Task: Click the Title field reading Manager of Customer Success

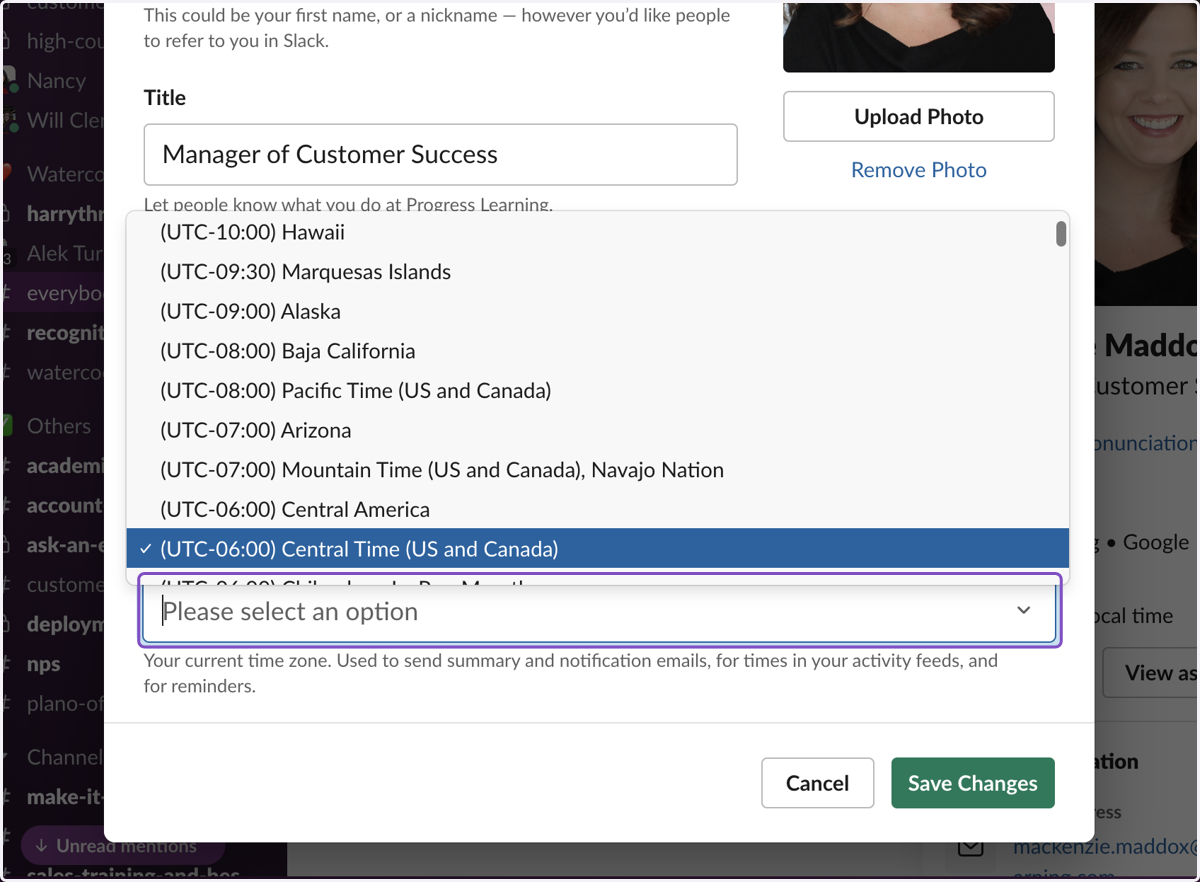Action: [x=440, y=154]
